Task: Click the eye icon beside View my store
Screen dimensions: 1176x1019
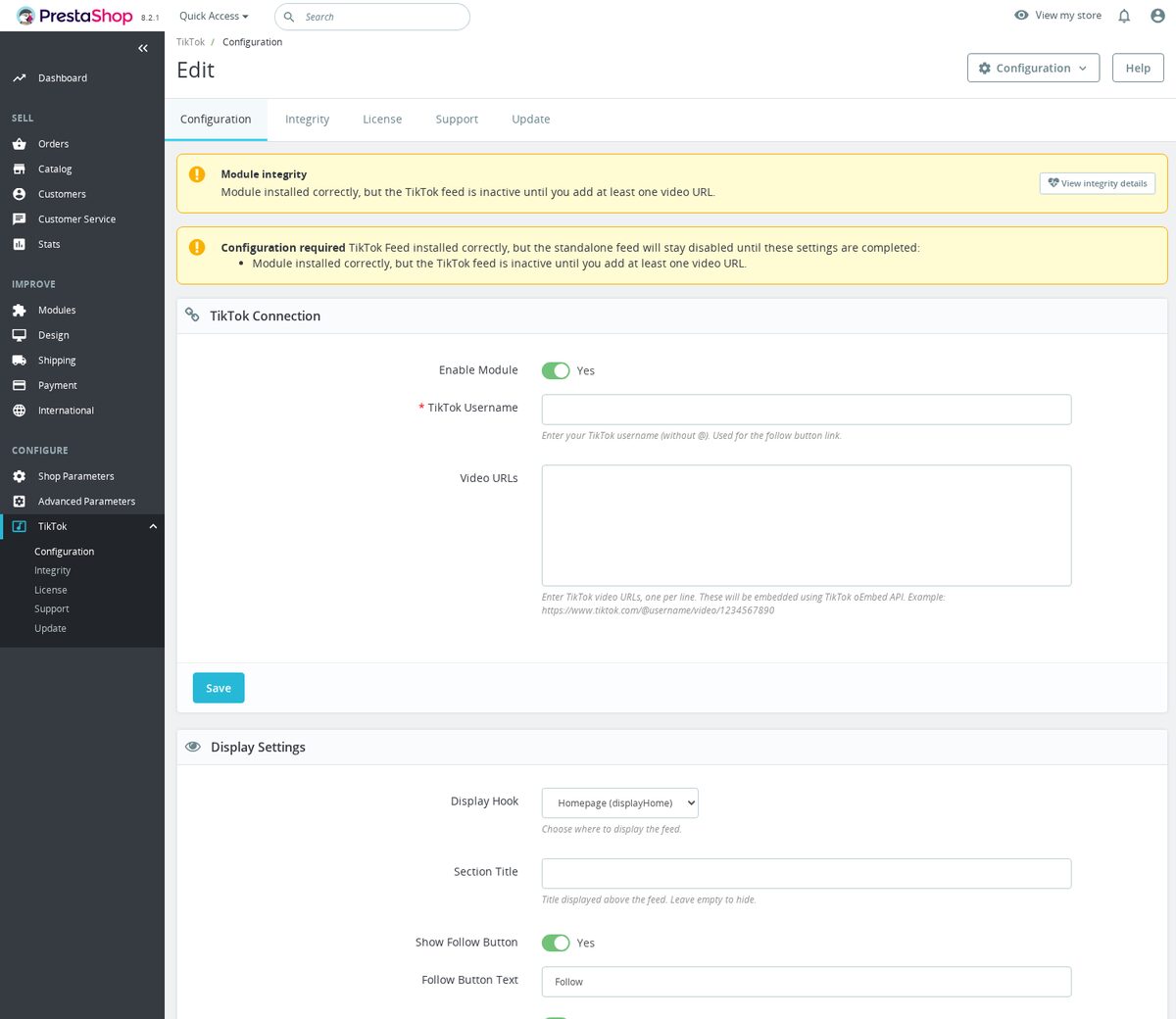Action: point(1021,16)
